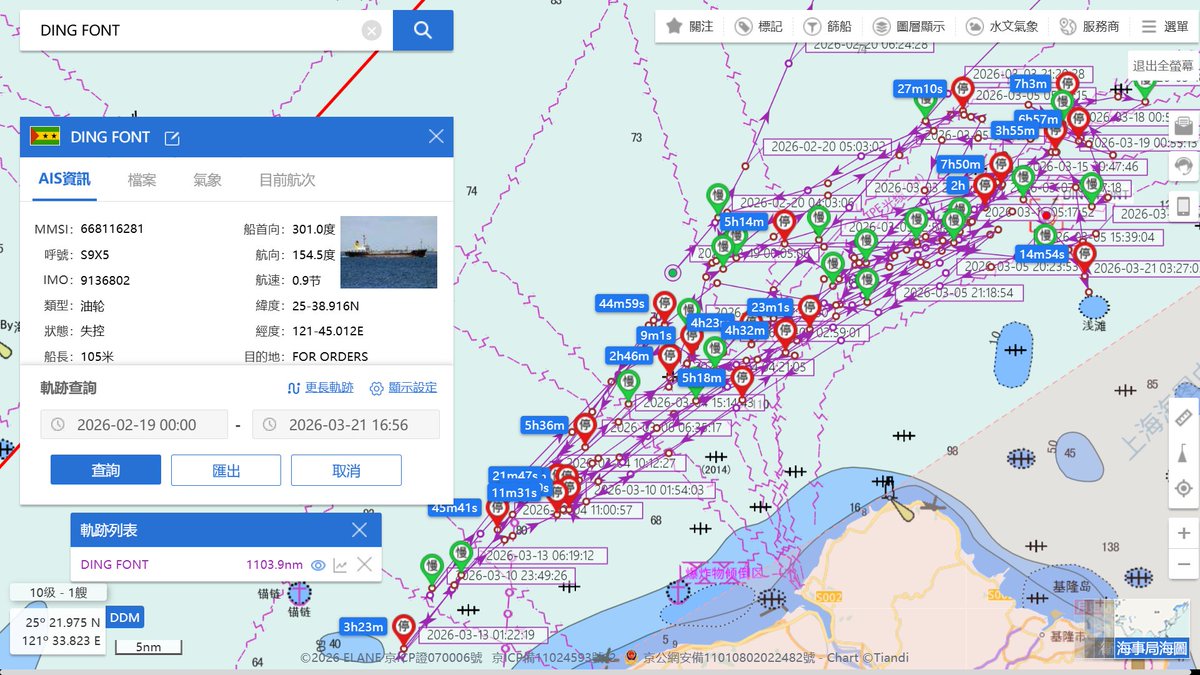Click the customer service headset icon
The width and height of the screenshot is (1200, 675).
1183,166
